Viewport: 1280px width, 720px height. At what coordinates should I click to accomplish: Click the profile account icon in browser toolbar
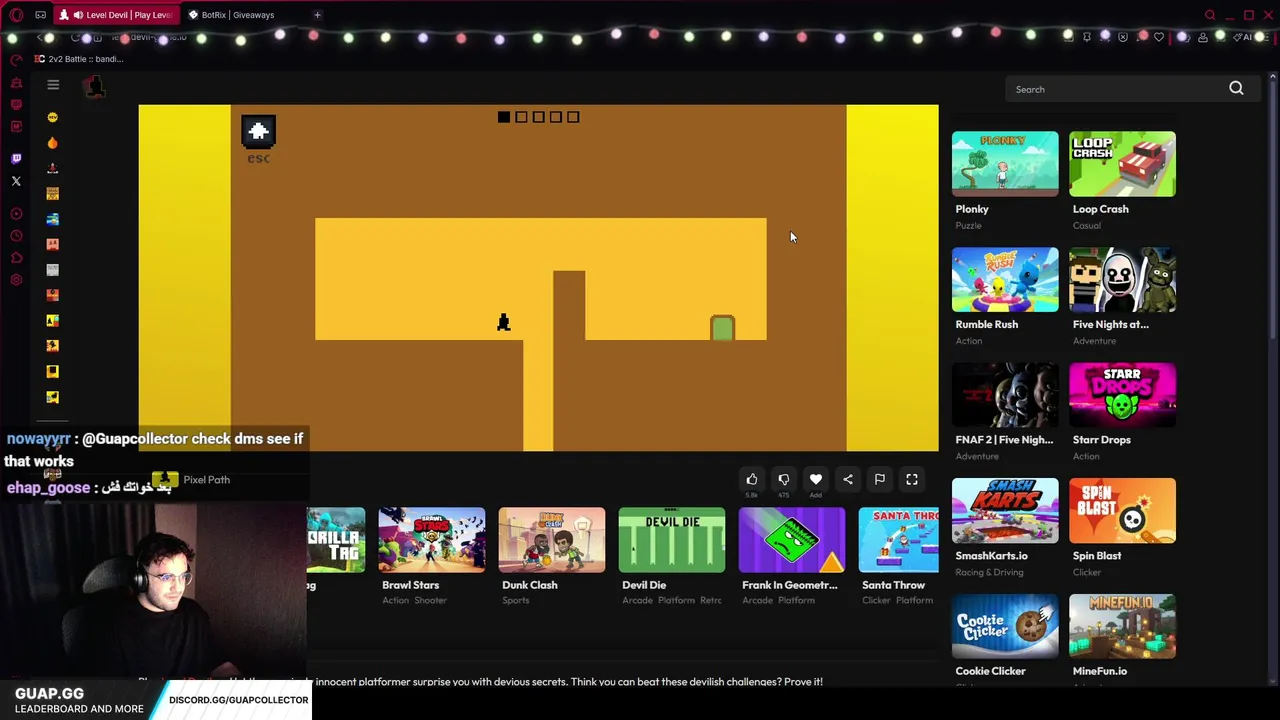pos(1203,37)
